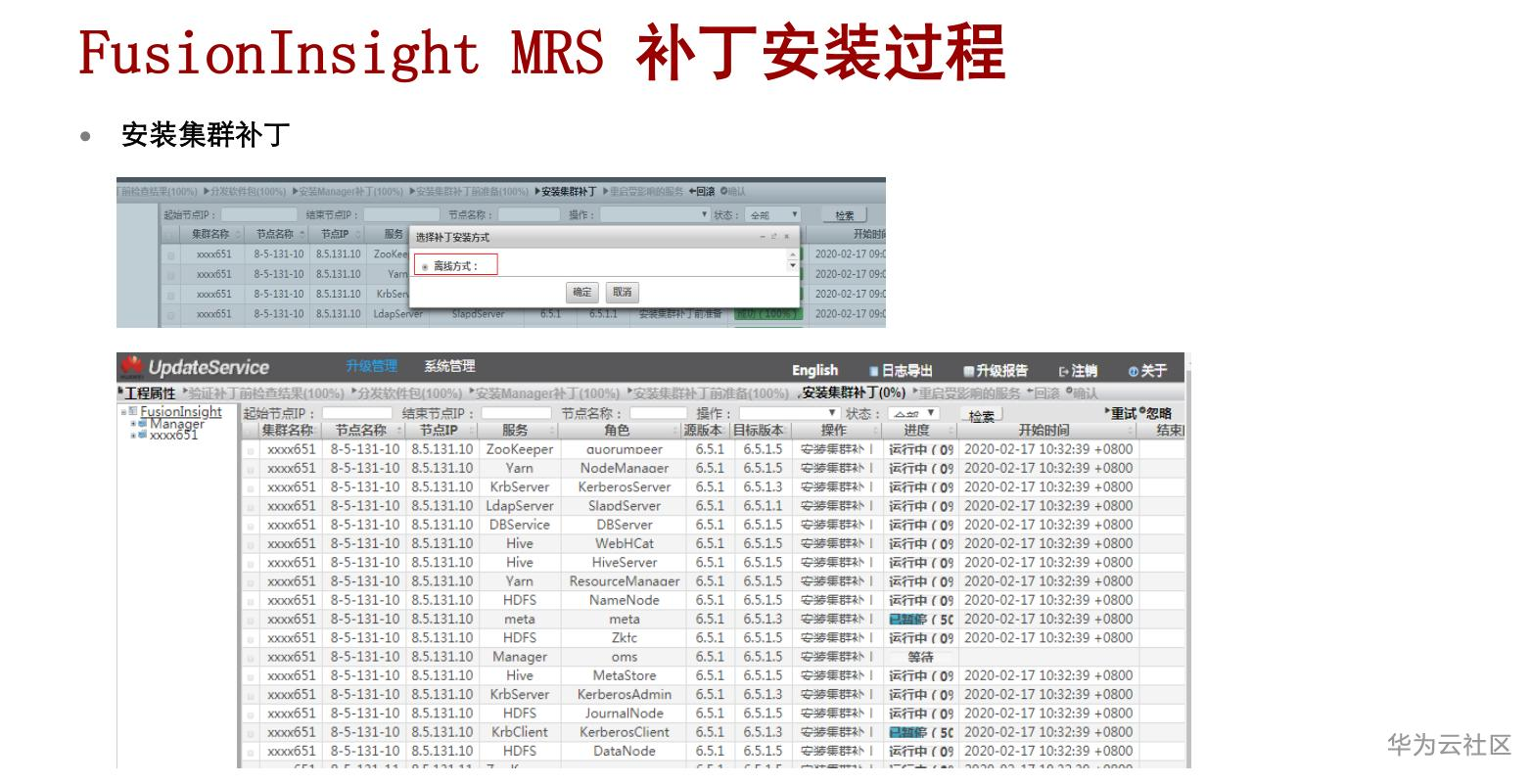Click 已暂停 progress cell in meta row
The image size is (1531, 784).
click(921, 620)
